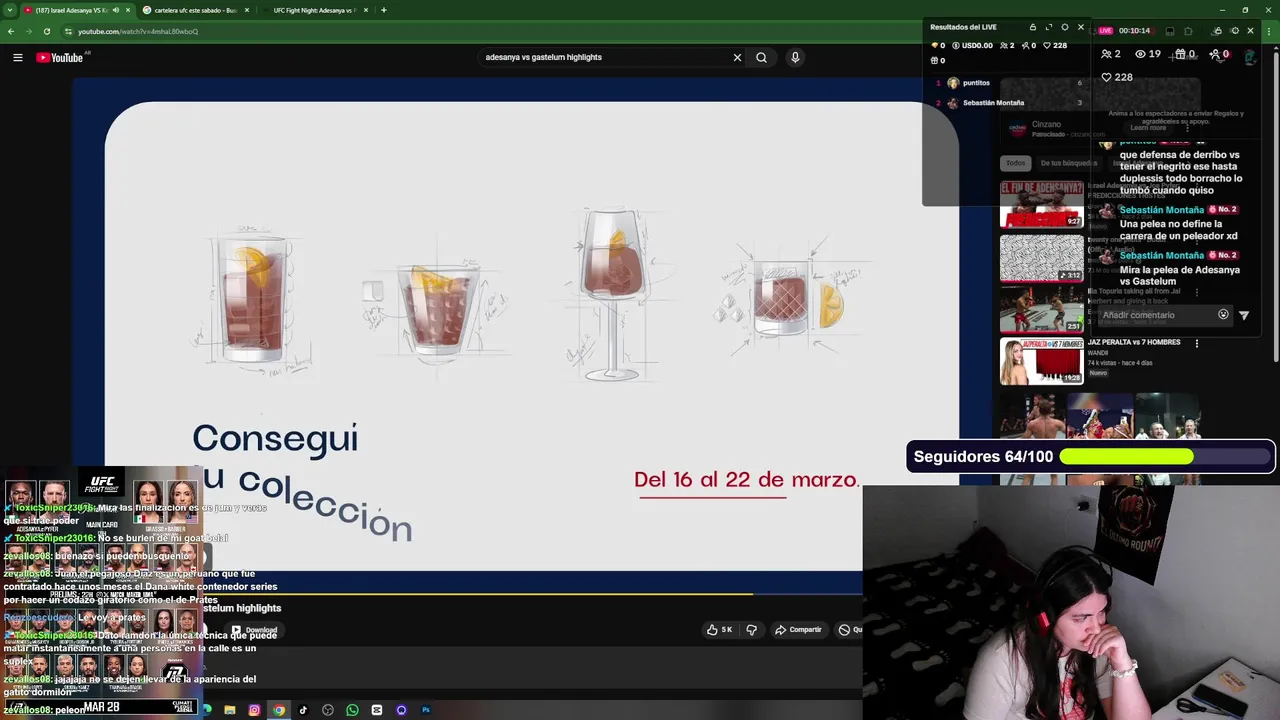Go to YouTube home via logo

tap(59, 58)
